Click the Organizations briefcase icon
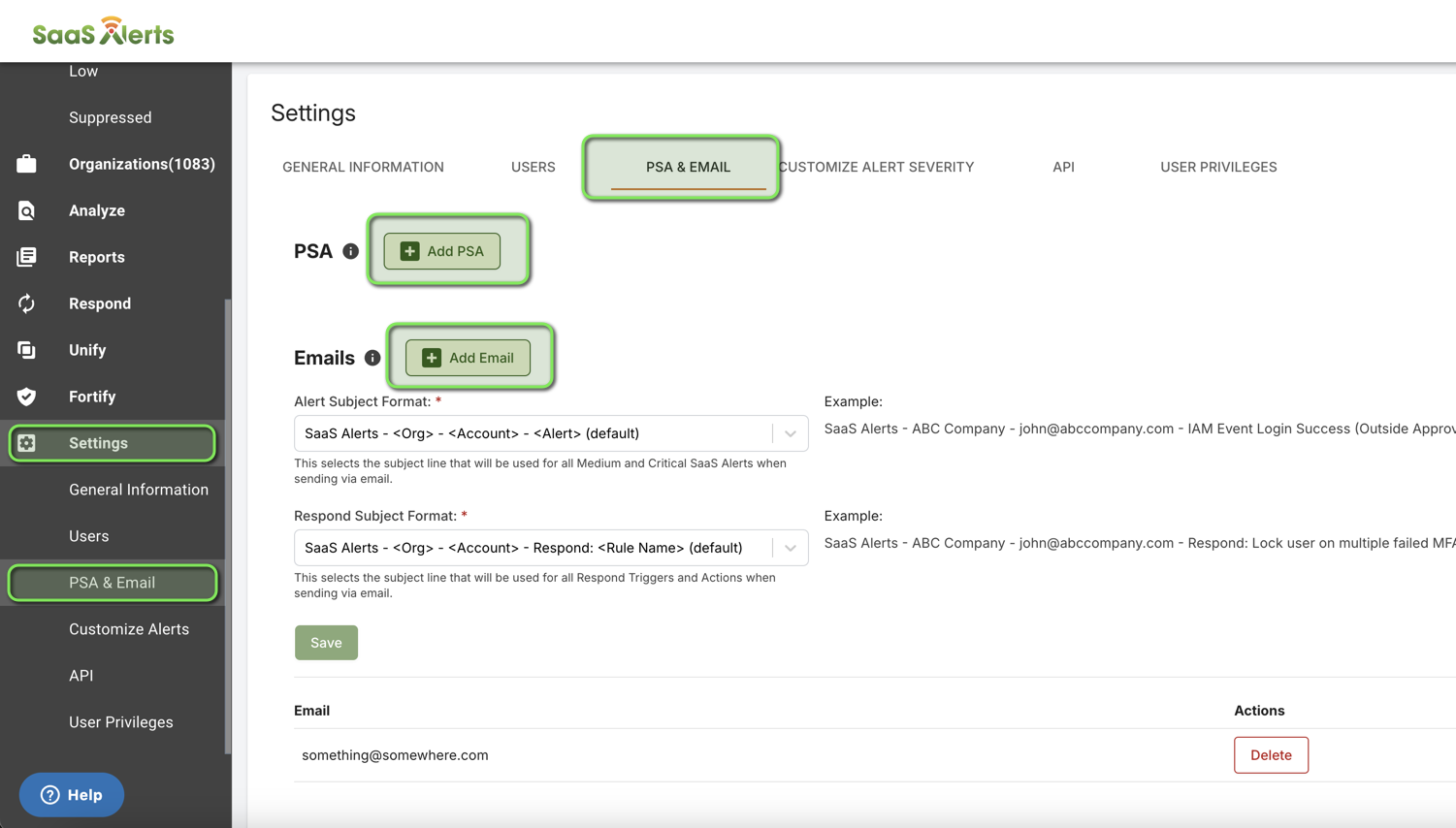1456x828 pixels. pyautogui.click(x=26, y=164)
